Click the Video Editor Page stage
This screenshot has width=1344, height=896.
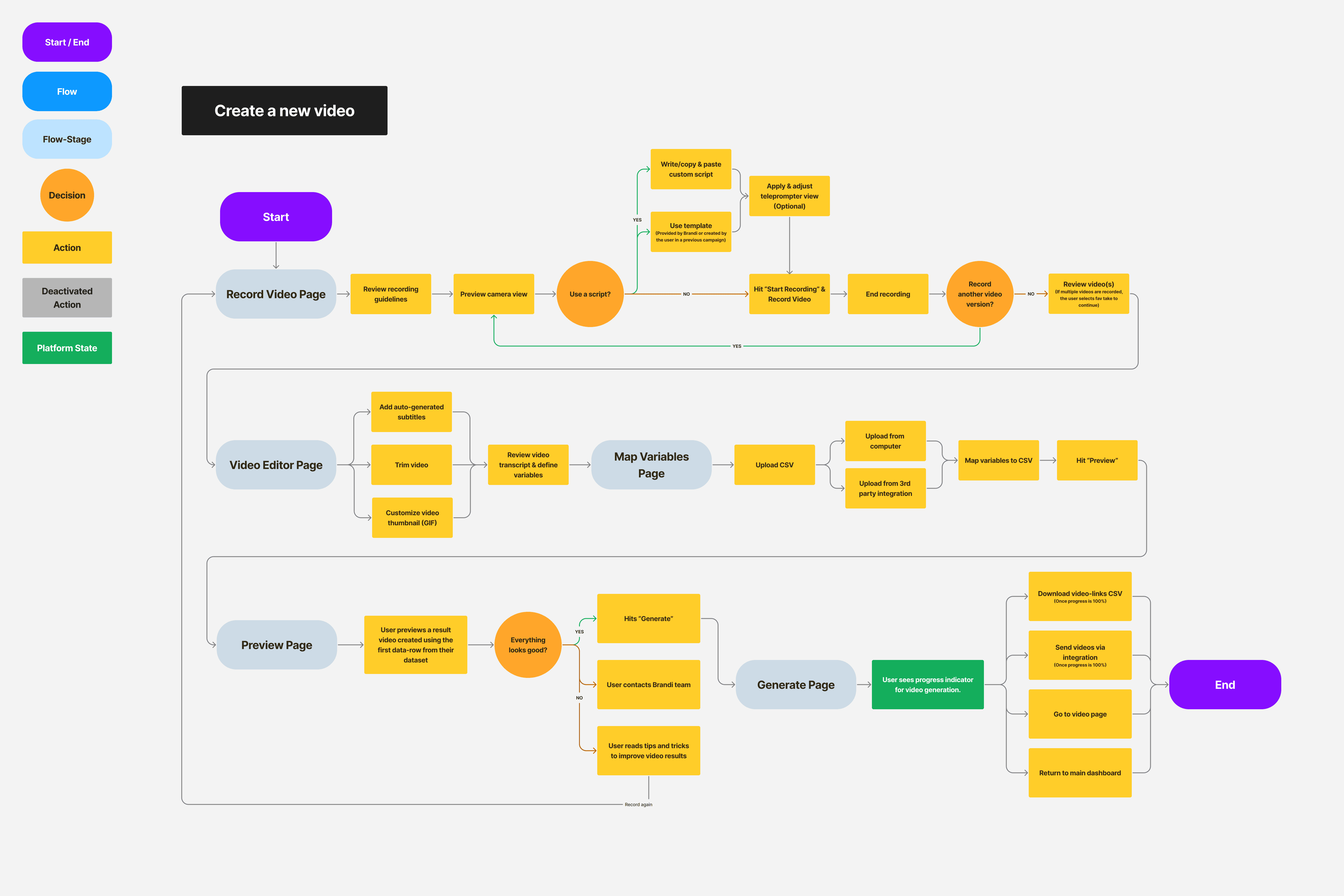(x=276, y=465)
